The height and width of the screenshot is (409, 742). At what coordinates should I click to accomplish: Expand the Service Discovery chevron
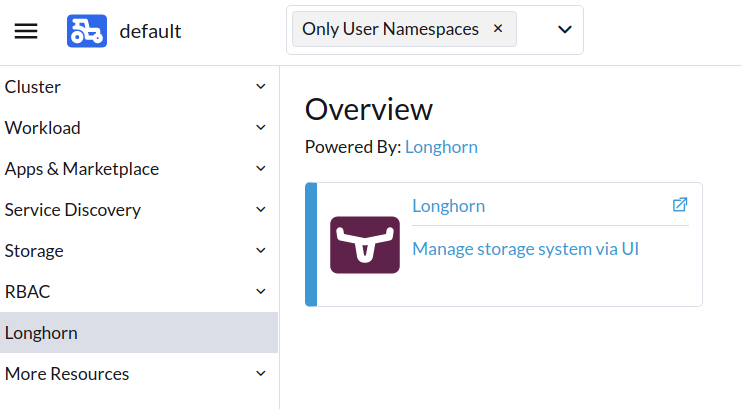coord(261,210)
